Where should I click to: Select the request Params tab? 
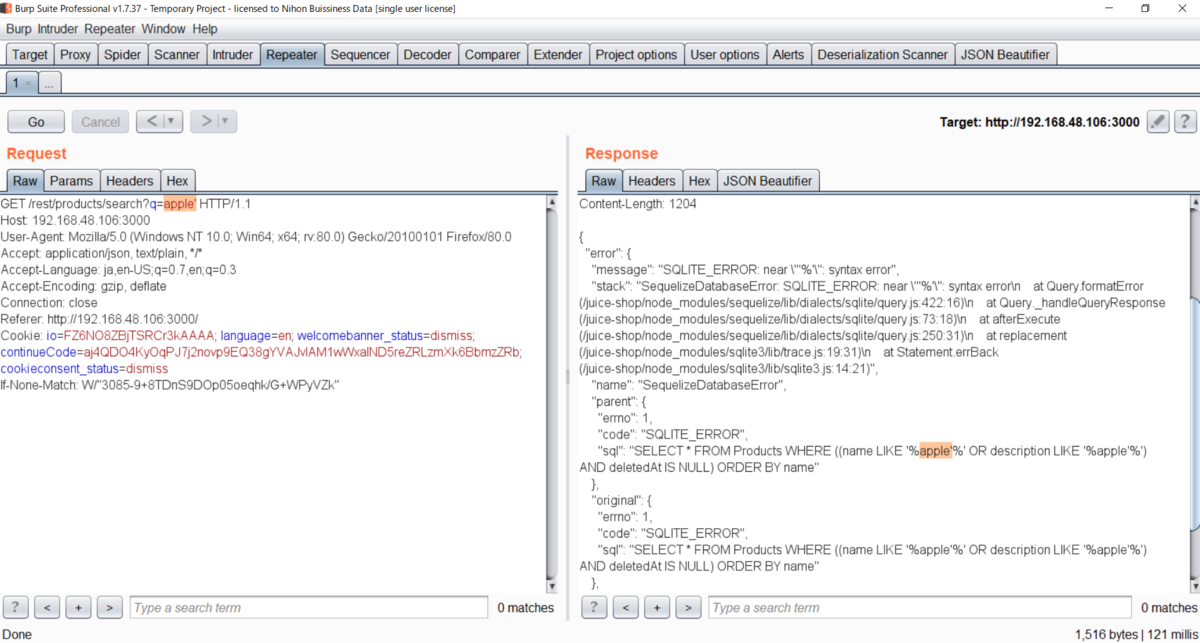pos(72,181)
